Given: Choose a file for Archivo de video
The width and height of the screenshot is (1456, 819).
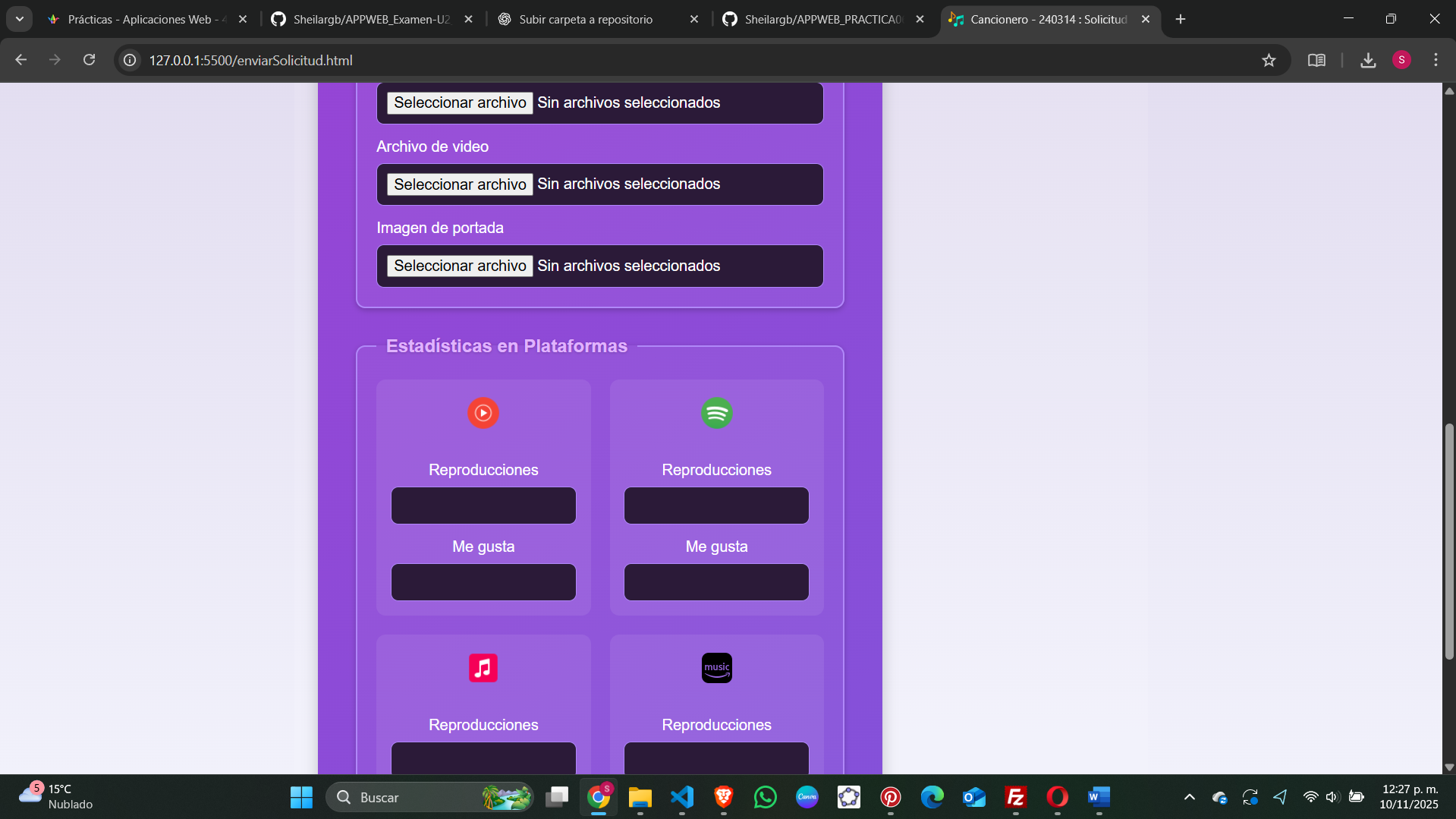Looking at the screenshot, I should click(x=460, y=184).
